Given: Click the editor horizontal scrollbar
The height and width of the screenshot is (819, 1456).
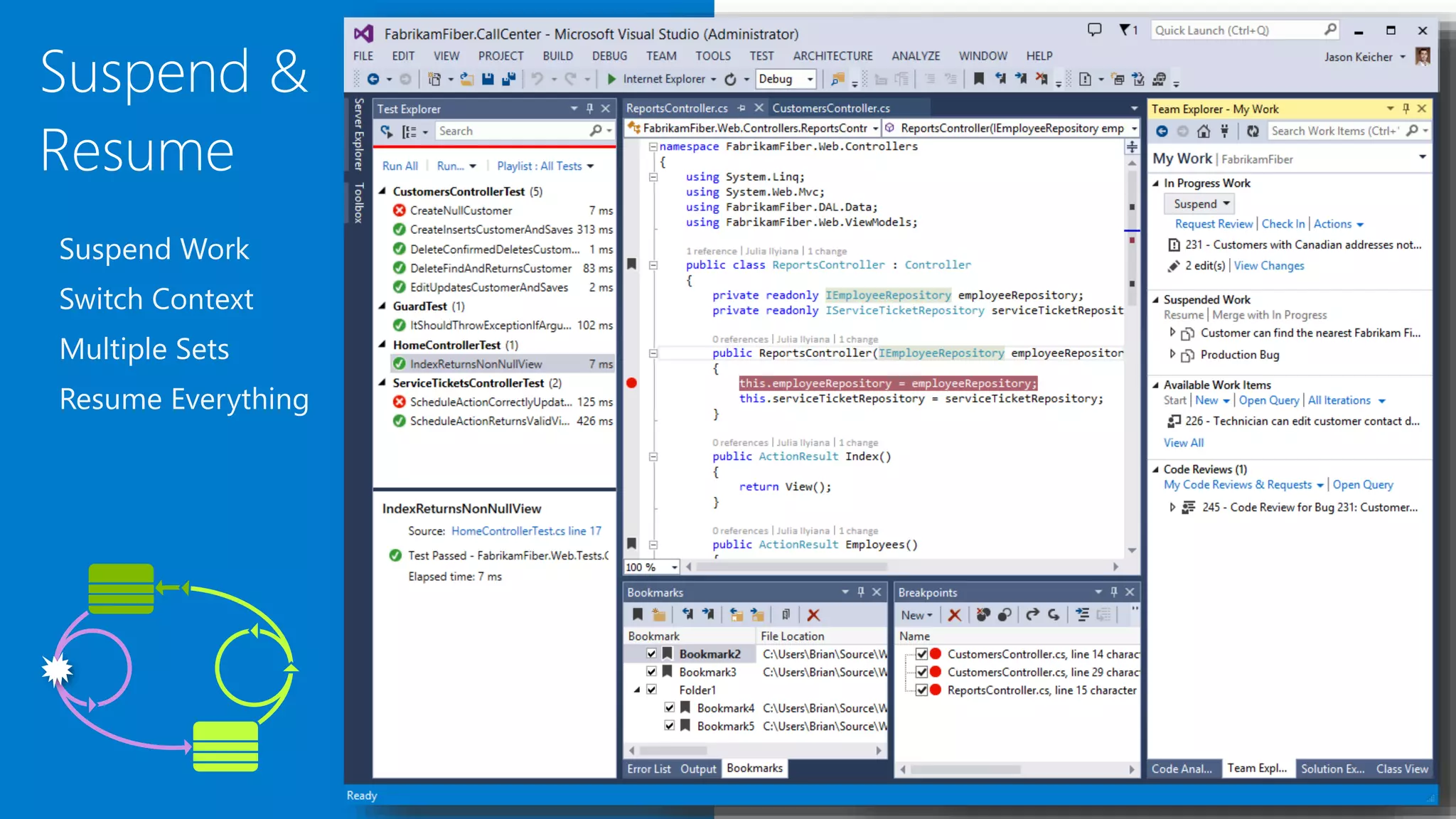Looking at the screenshot, I should point(901,567).
